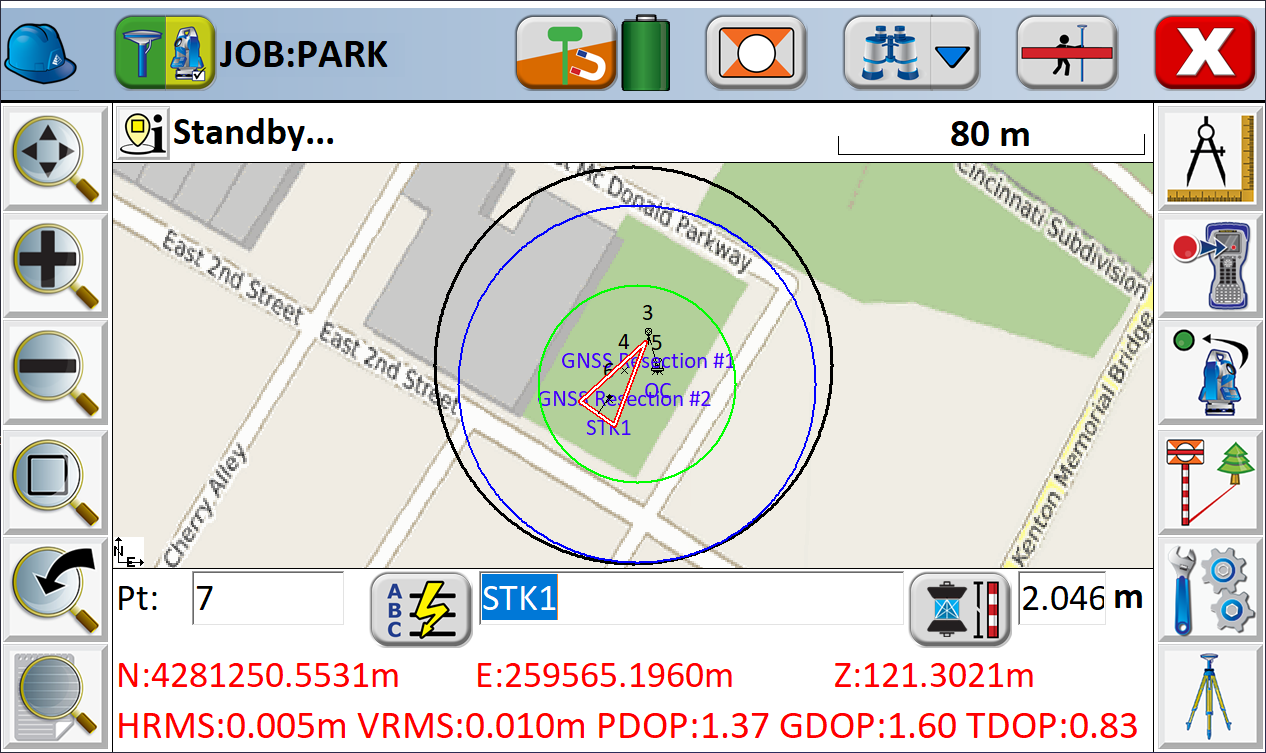Open ABC lightning feature code list
This screenshot has width=1266, height=753.
pos(420,608)
